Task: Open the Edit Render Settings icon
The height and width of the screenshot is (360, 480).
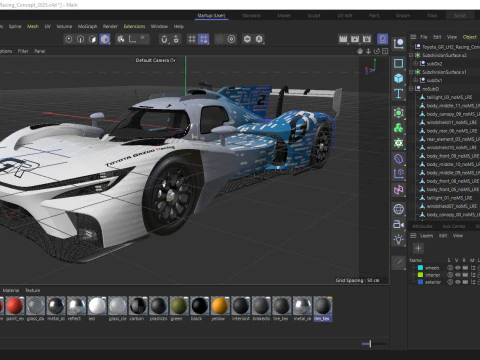Action: tap(367, 39)
